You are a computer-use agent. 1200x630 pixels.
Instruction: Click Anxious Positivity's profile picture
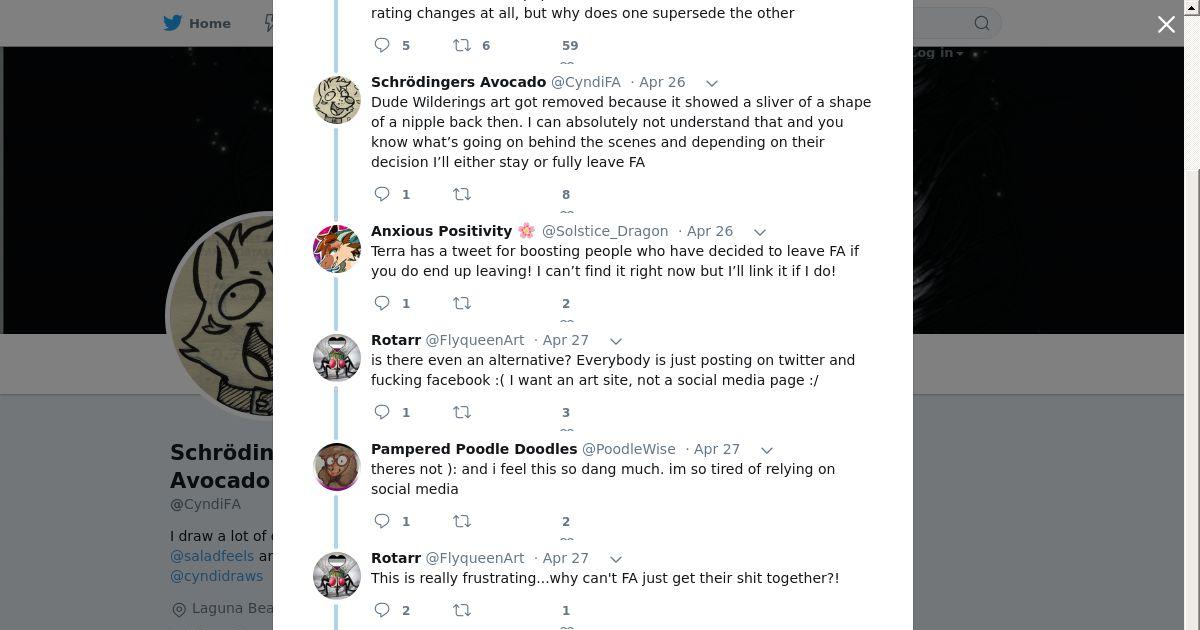pos(337,249)
